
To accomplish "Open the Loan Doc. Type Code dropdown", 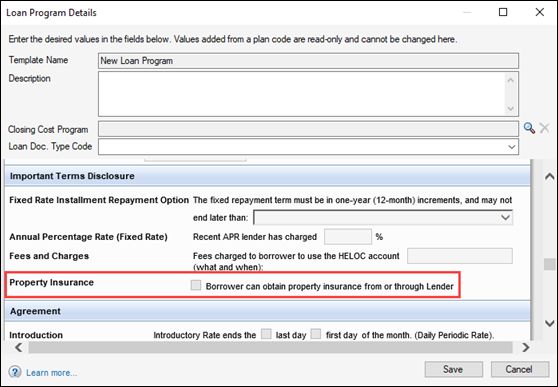I will (x=512, y=147).
